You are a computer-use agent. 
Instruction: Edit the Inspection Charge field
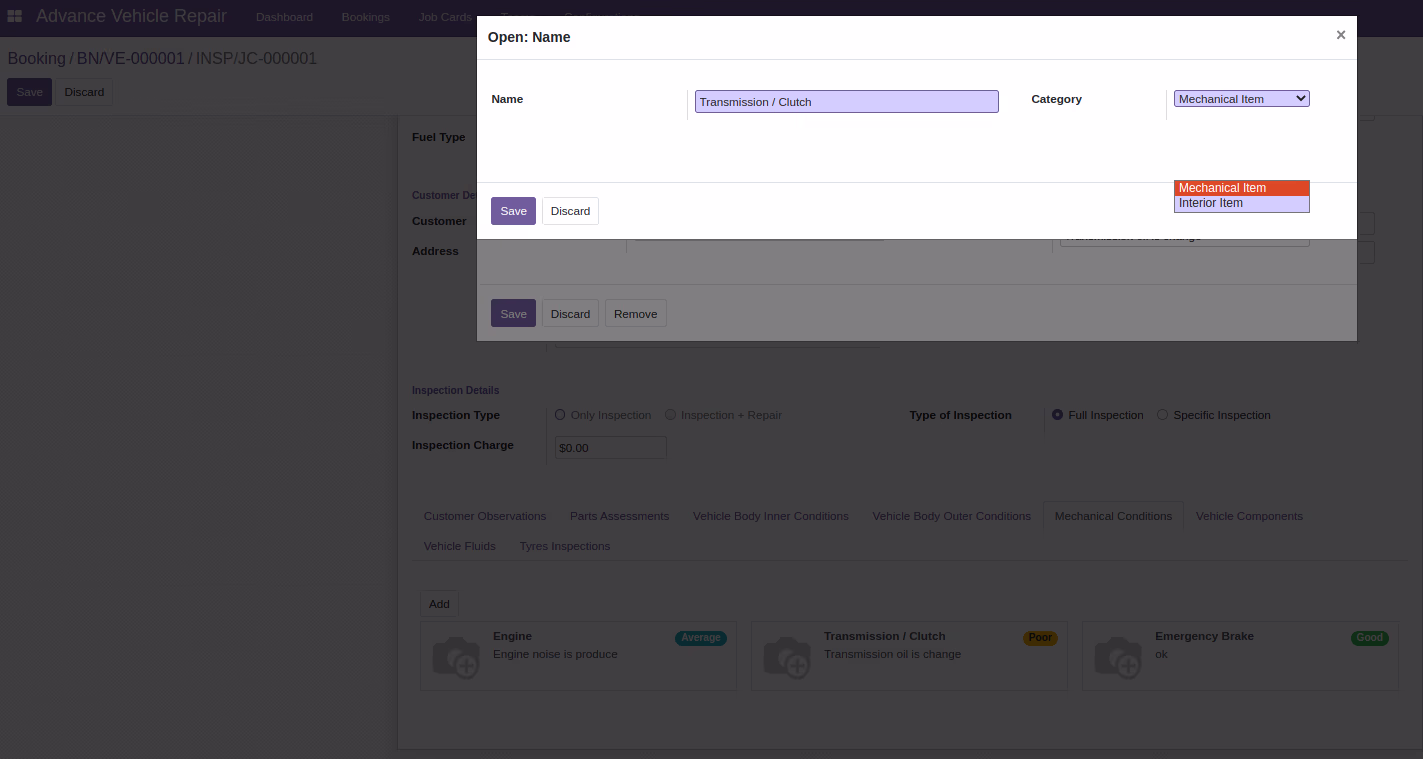tap(610, 447)
